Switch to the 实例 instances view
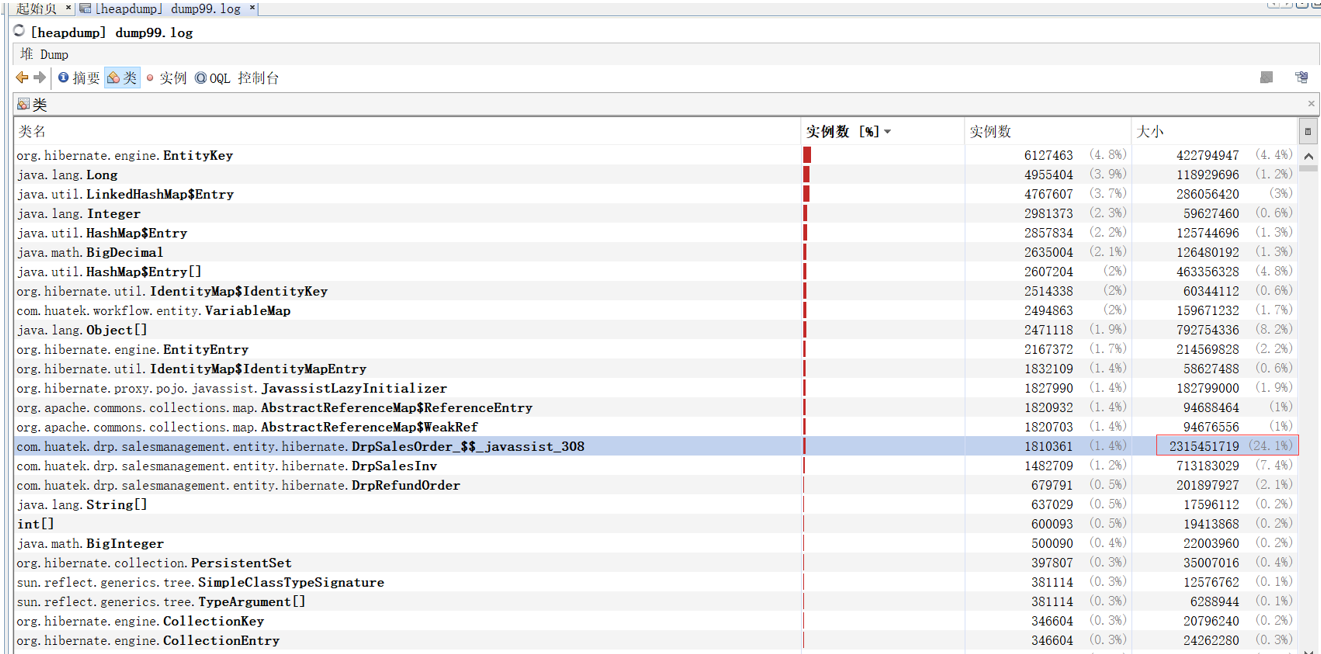This screenshot has height=654, width=1321. [x=166, y=78]
